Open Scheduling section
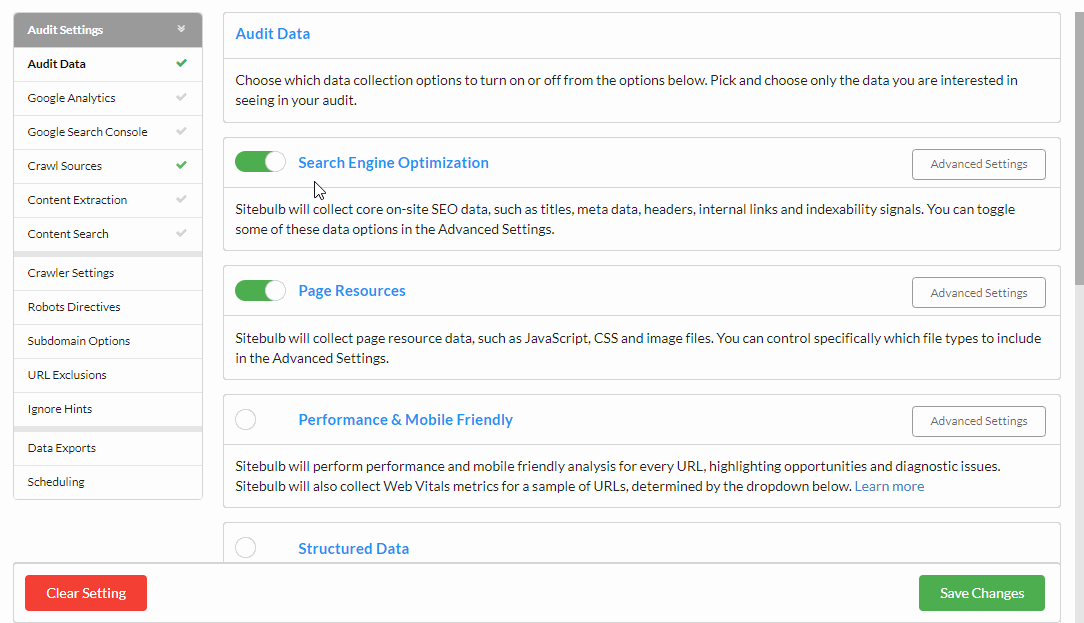Image resolution: width=1084 pixels, height=623 pixels. tap(108, 482)
